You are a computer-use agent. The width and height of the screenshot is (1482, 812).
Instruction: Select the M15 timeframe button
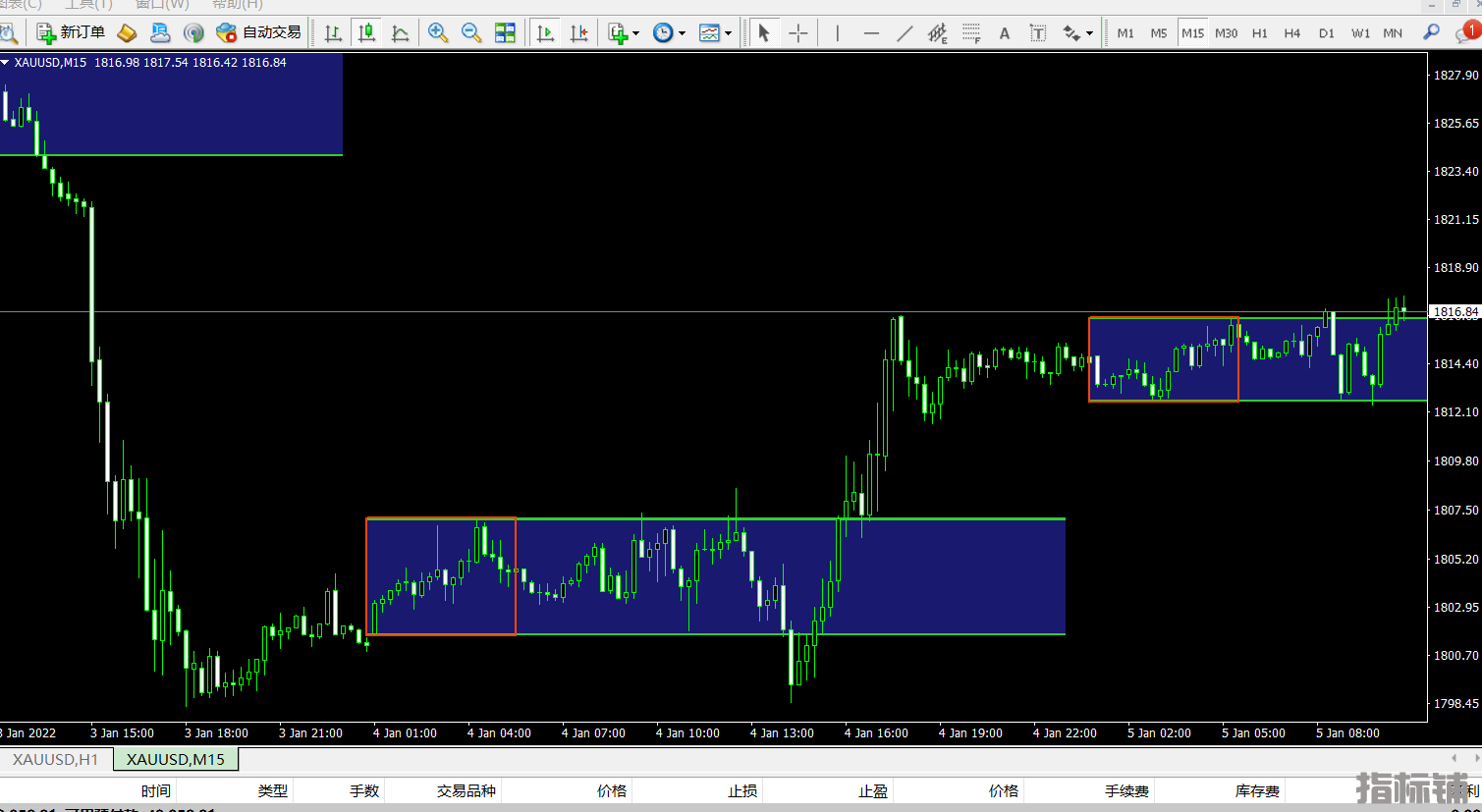(x=1192, y=32)
